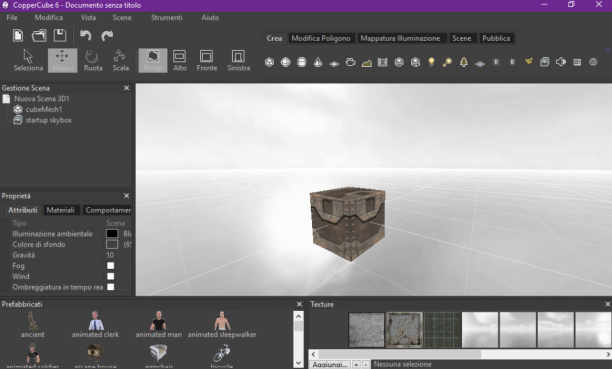This screenshot has width=612, height=369.
Task: Switch to the Crea tab
Action: click(x=274, y=38)
